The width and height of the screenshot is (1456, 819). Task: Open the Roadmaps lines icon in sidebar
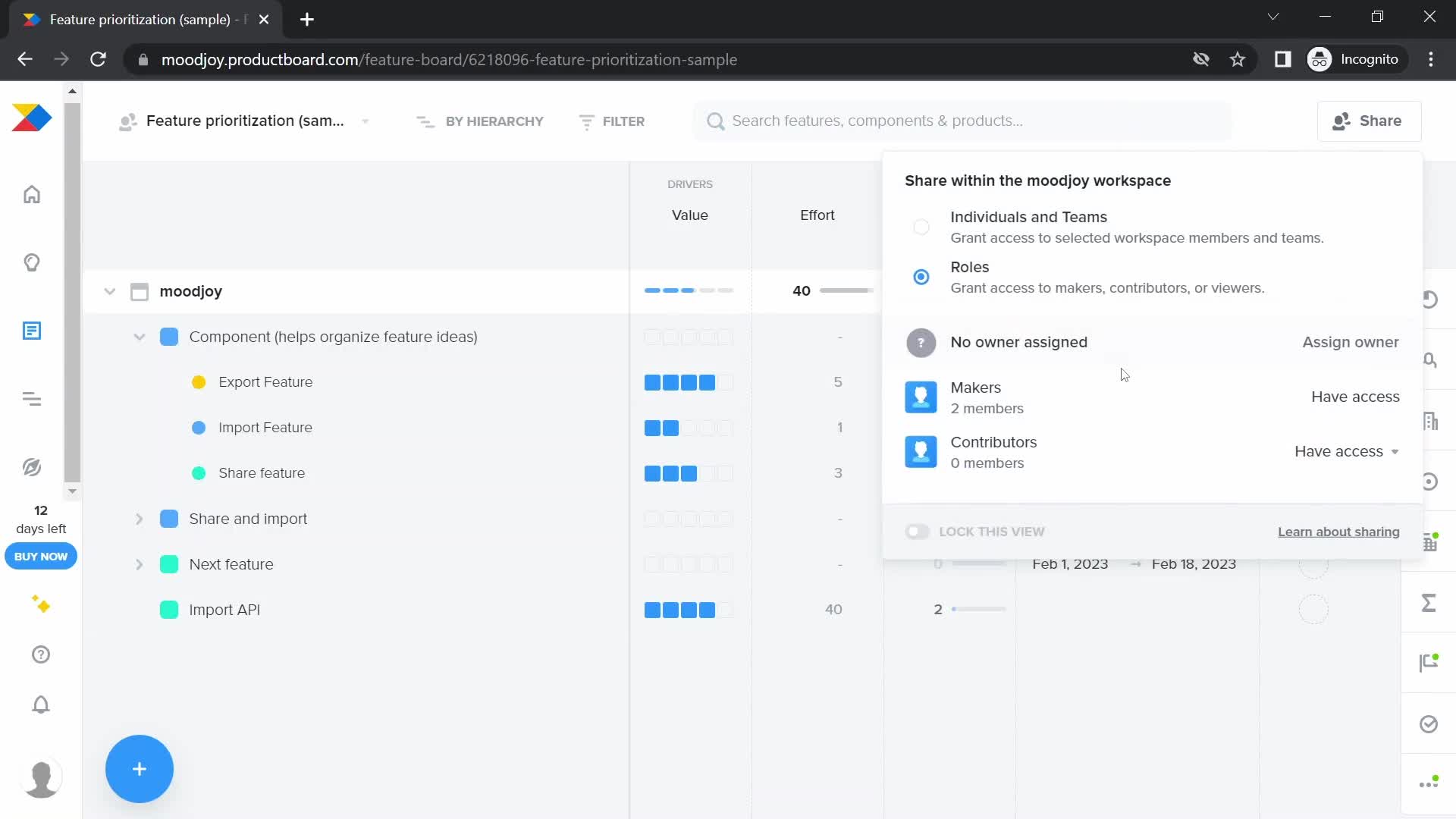click(x=32, y=399)
